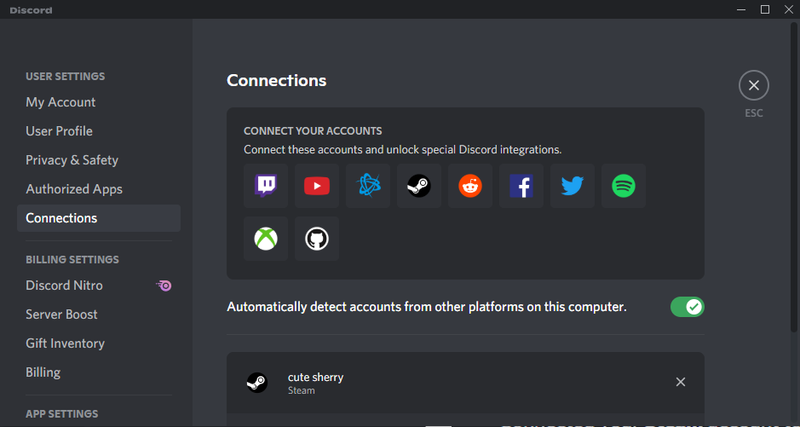Screen dimensions: 800x427
Task: Connect a Steam account from icon grid
Action: coord(419,186)
